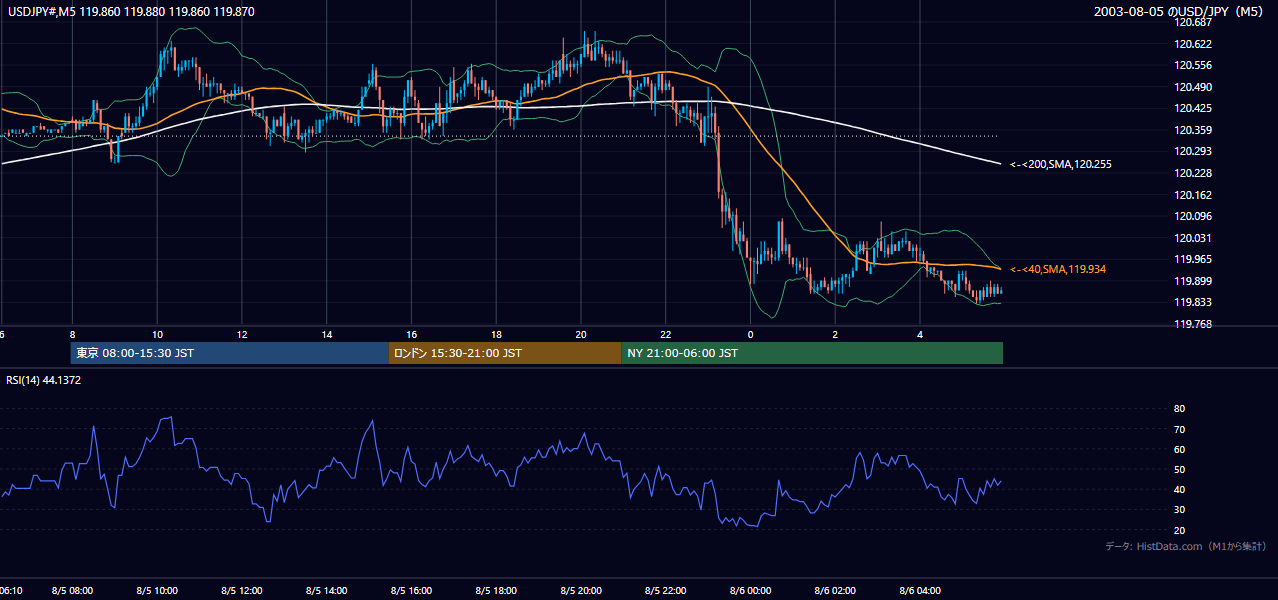Click the bottom time label 8/5 10:00

157,591
